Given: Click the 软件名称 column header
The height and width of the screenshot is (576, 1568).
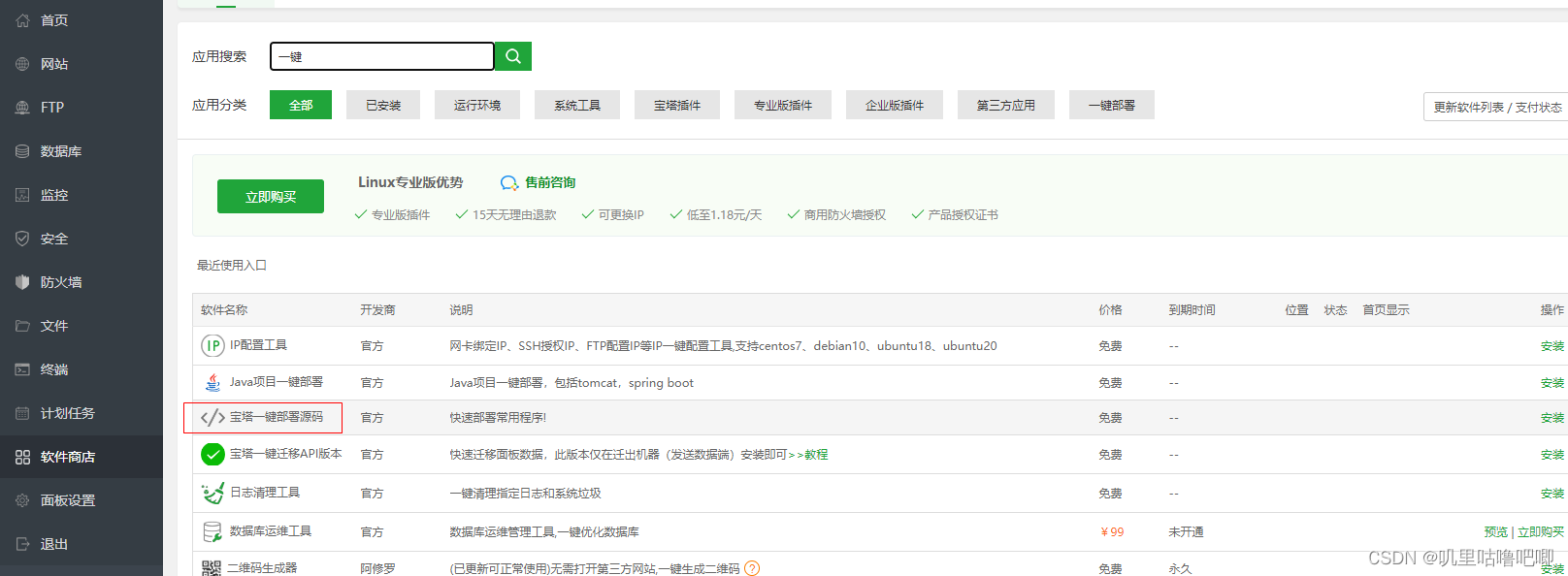Looking at the screenshot, I should [x=224, y=310].
